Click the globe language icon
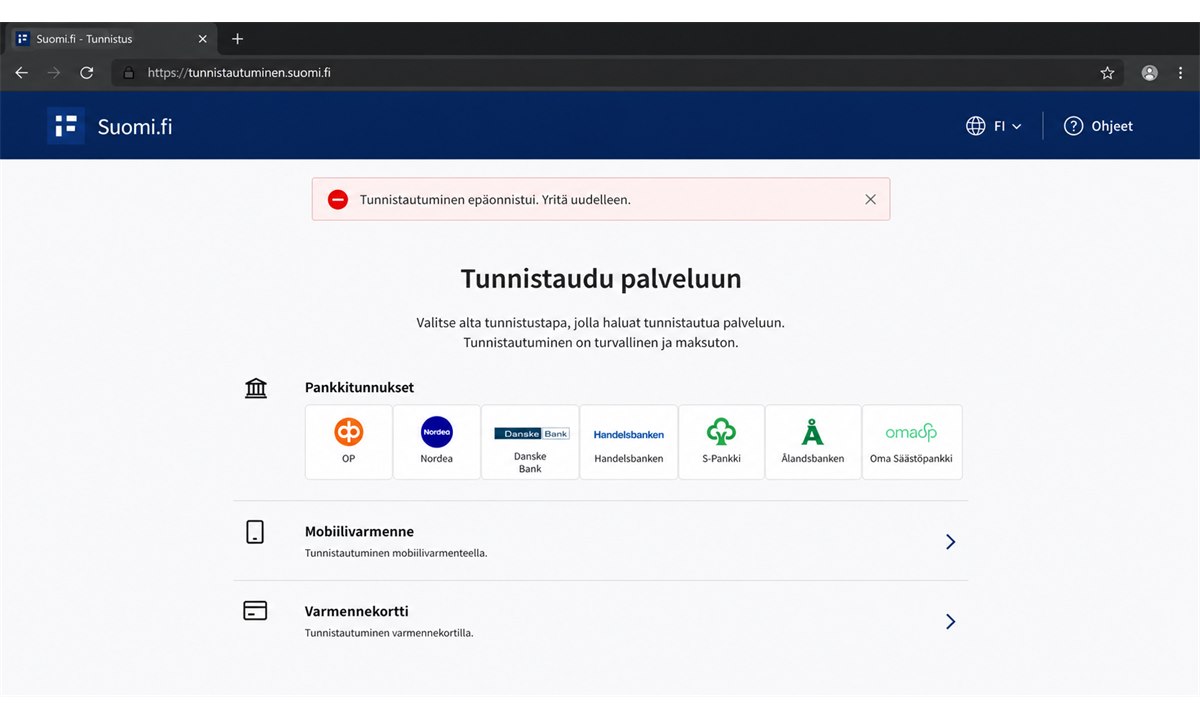Image resolution: width=1200 pixels, height=720 pixels. [x=976, y=126]
